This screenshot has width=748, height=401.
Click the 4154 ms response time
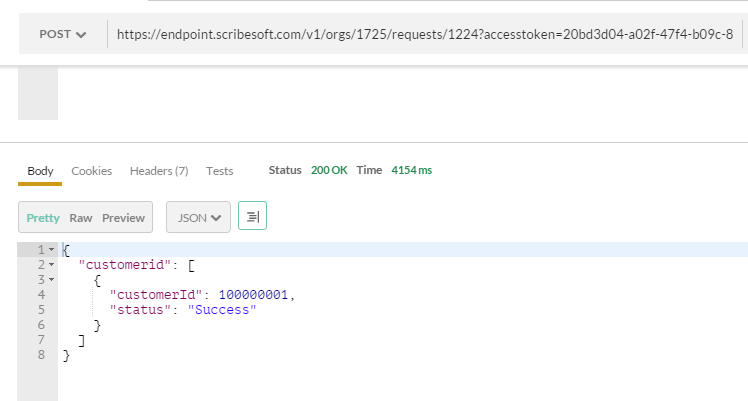[410, 171]
